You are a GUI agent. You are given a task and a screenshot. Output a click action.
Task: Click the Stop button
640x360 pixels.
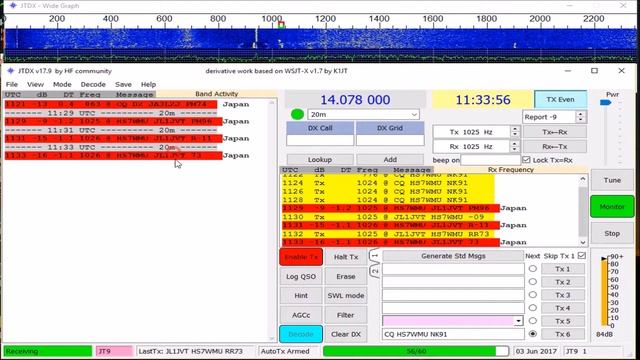point(612,233)
